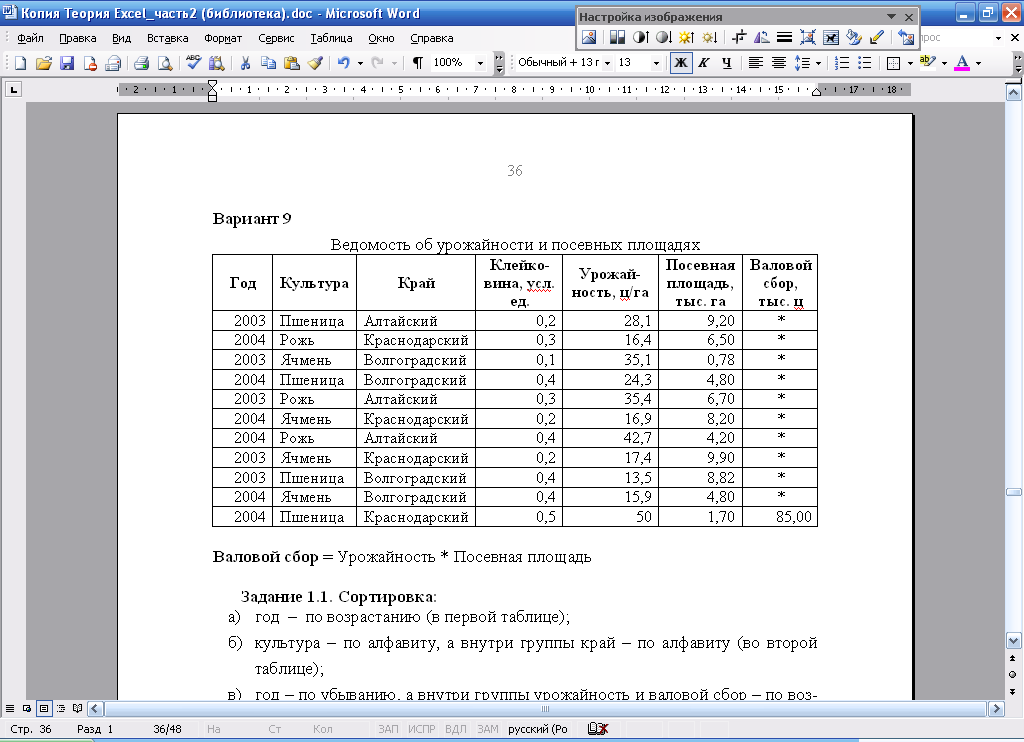Create a new blank document
This screenshot has height=742, width=1024.
20,63
